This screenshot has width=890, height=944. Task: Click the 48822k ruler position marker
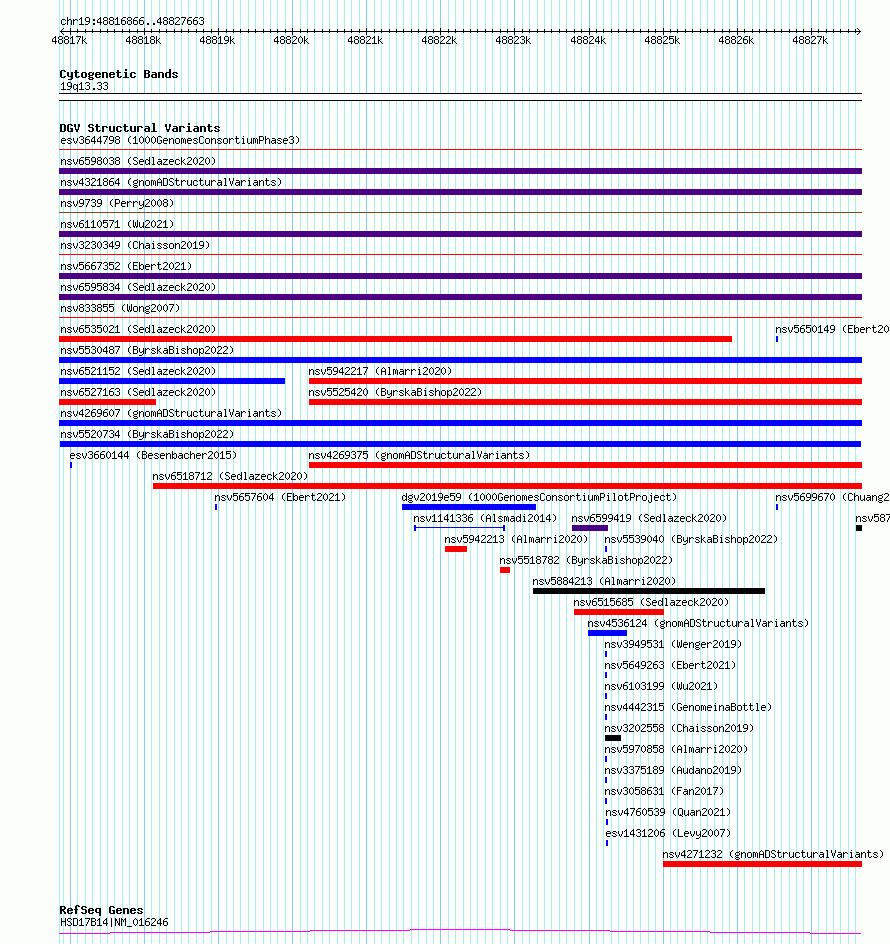439,40
